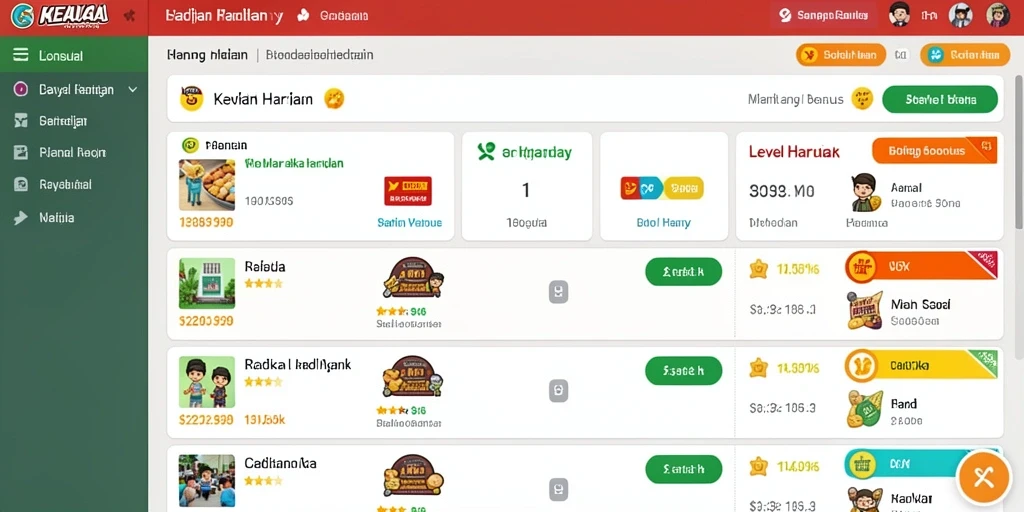Image resolution: width=1024 pixels, height=512 pixels.
Task: Open the Cadhanoika row thumbnail
Action: tap(206, 481)
